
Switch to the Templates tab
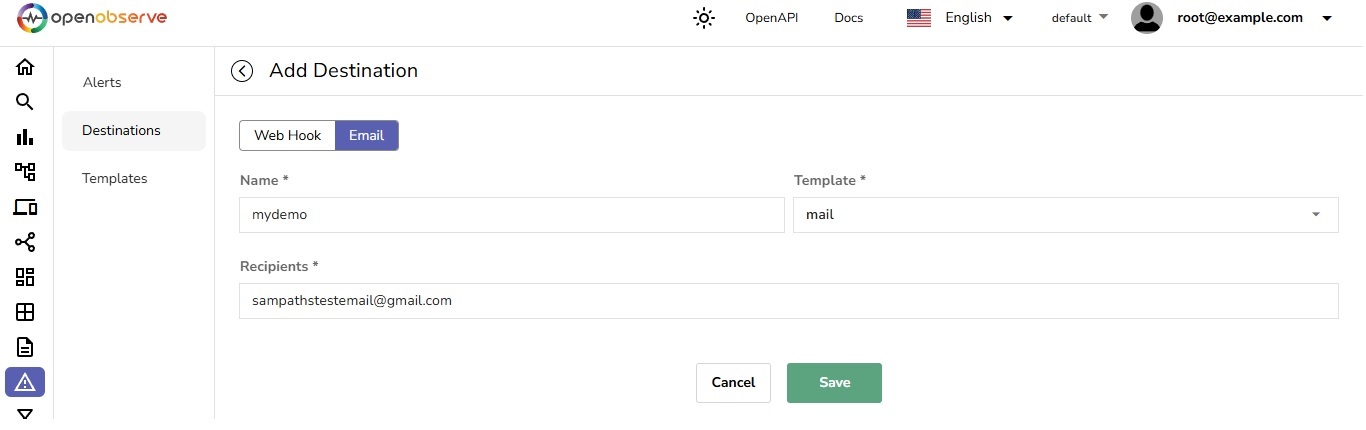115,179
